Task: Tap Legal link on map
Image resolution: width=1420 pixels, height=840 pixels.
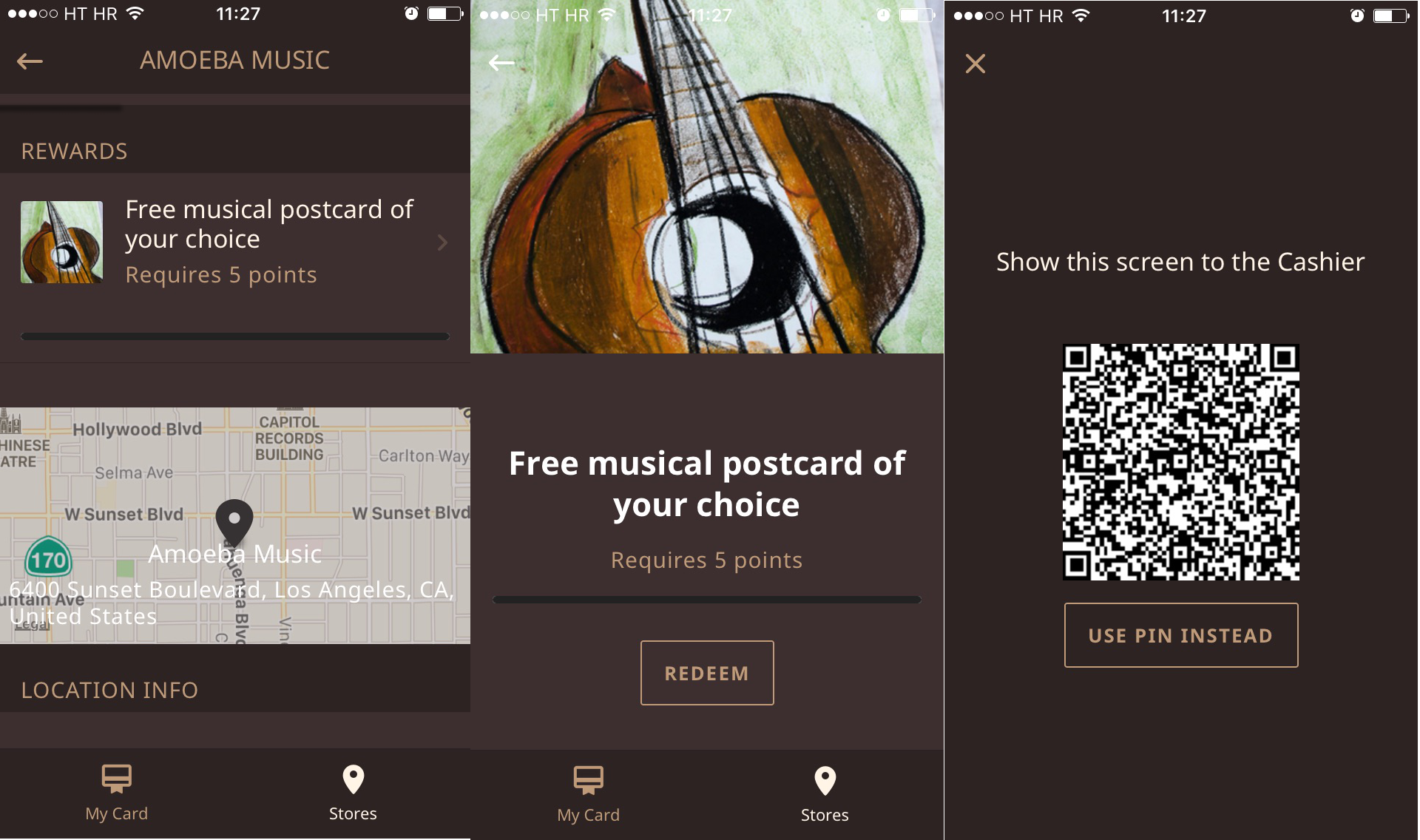Action: (x=32, y=626)
